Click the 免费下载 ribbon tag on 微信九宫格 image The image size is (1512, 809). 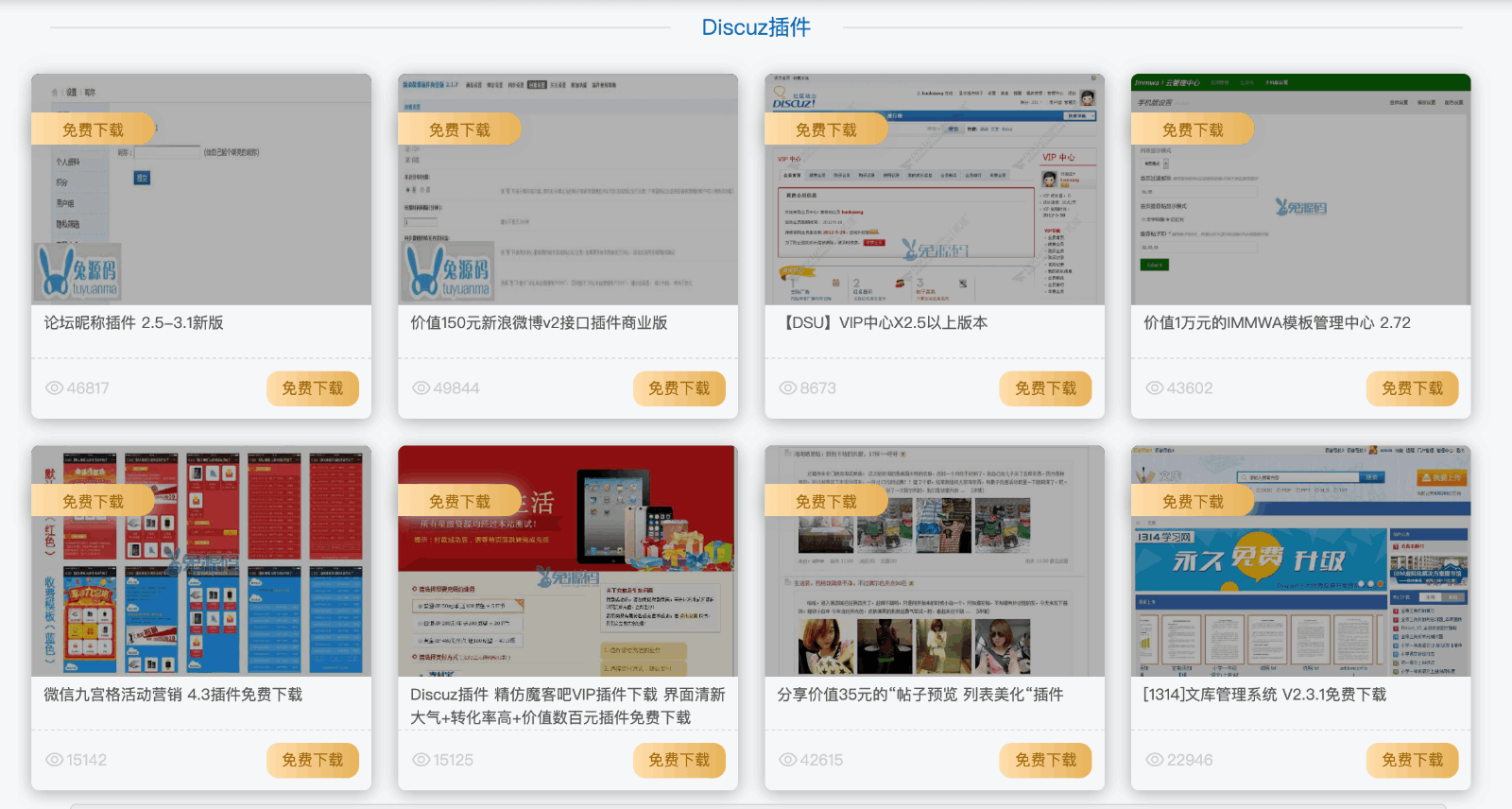[x=93, y=501]
